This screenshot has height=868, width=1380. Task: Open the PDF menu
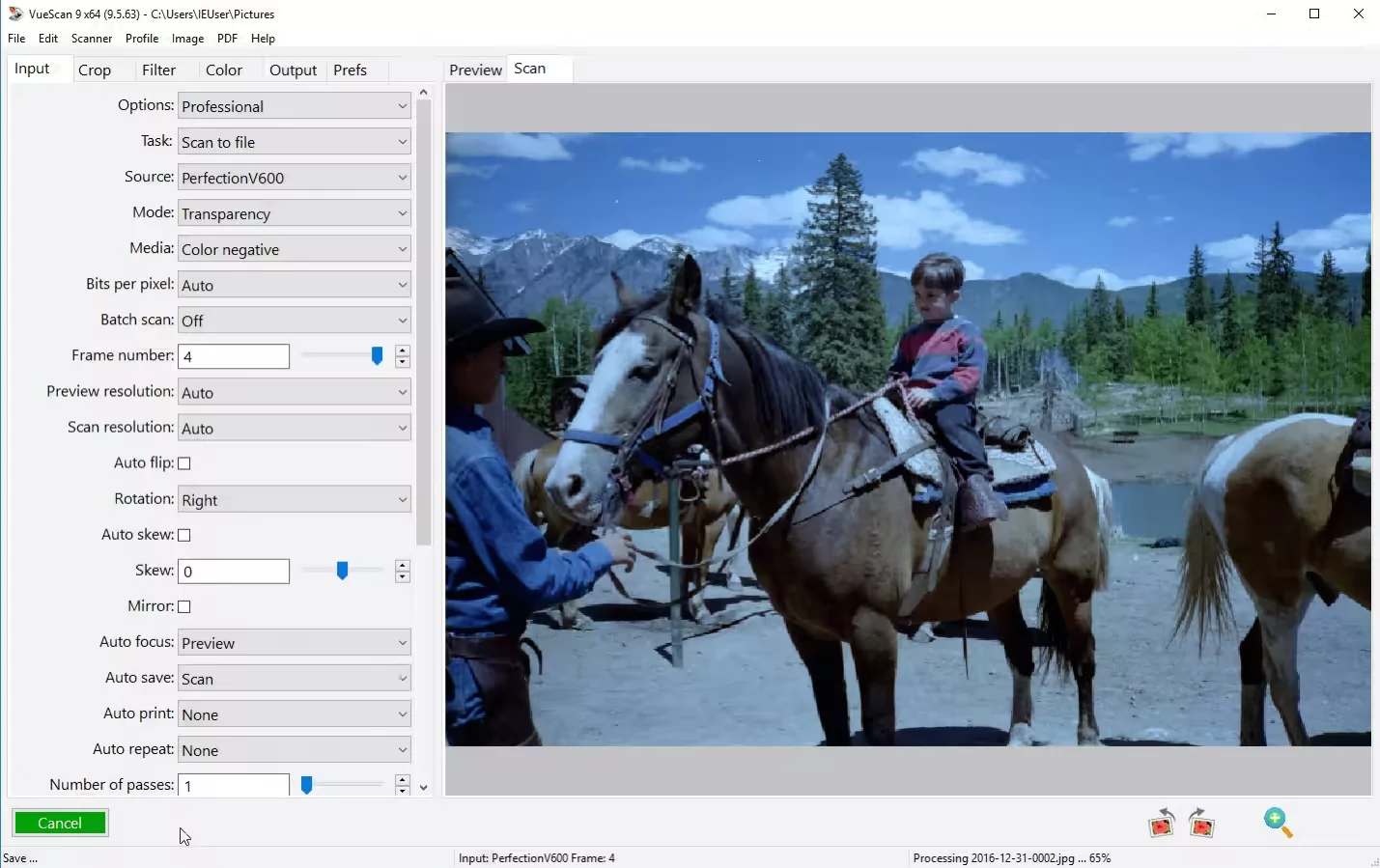[x=227, y=39]
